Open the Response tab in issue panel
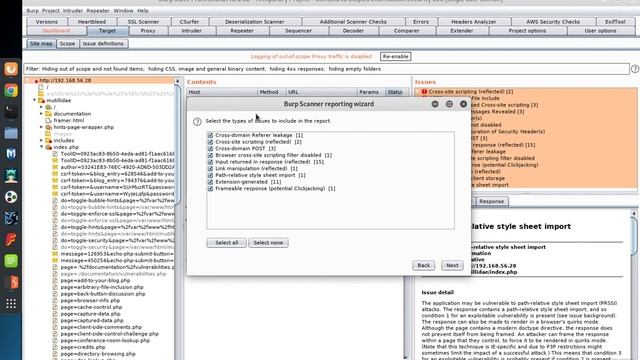Viewport: 640px width, 360px height. [491, 201]
